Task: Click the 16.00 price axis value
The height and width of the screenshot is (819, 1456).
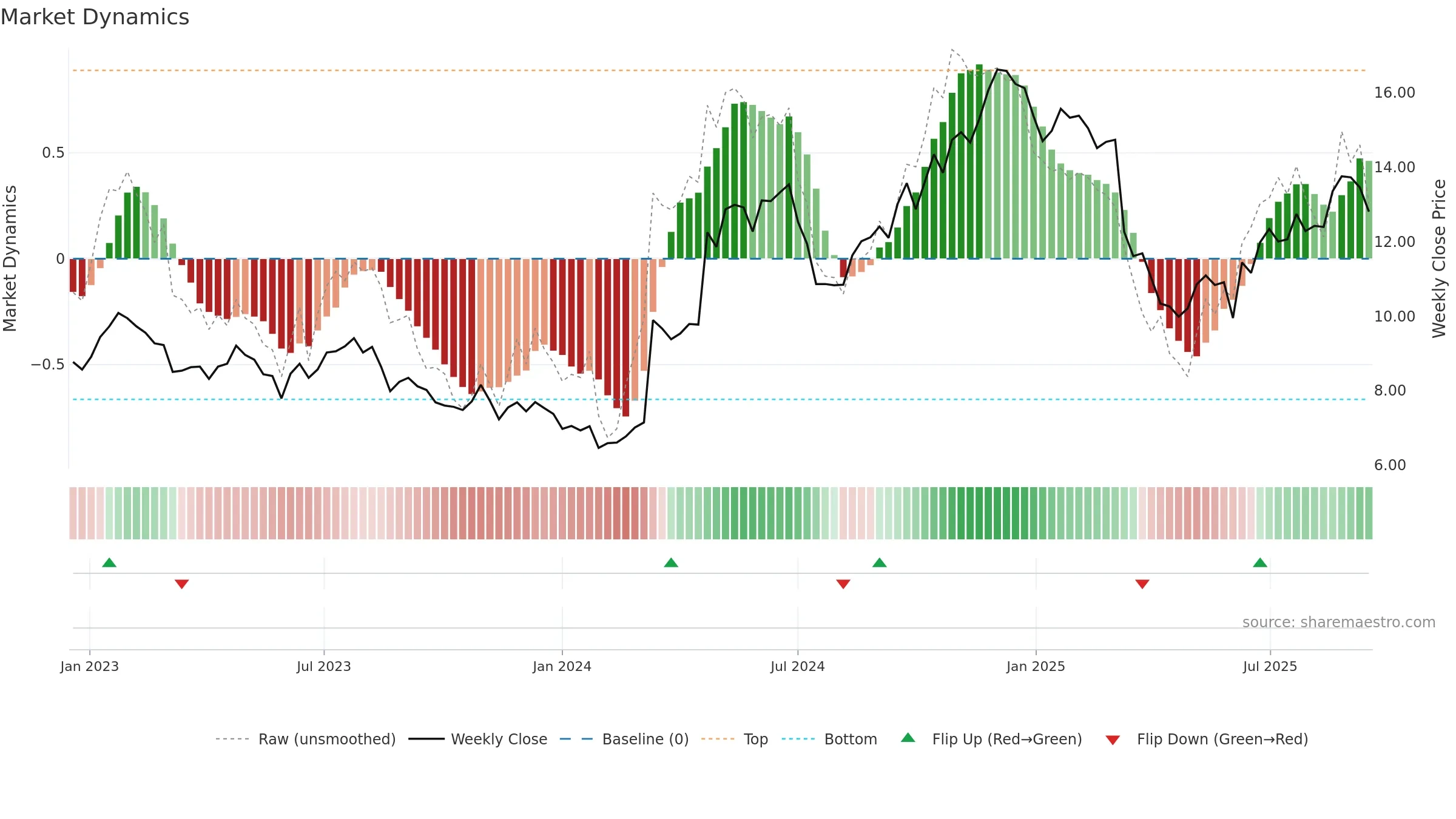Action: tap(1395, 93)
